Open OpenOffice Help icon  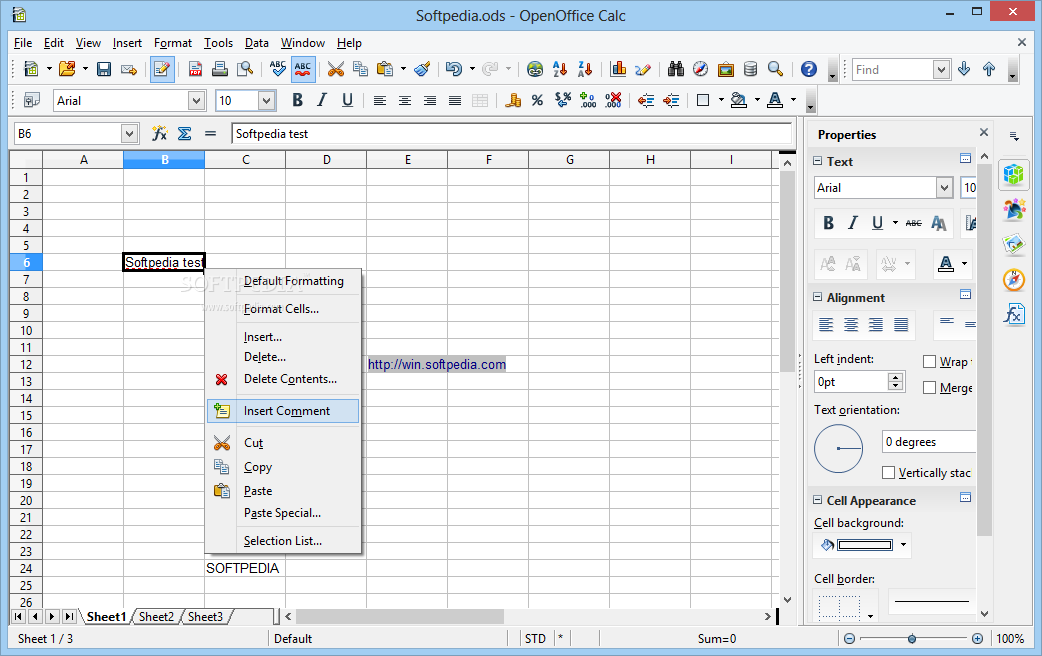(x=808, y=69)
